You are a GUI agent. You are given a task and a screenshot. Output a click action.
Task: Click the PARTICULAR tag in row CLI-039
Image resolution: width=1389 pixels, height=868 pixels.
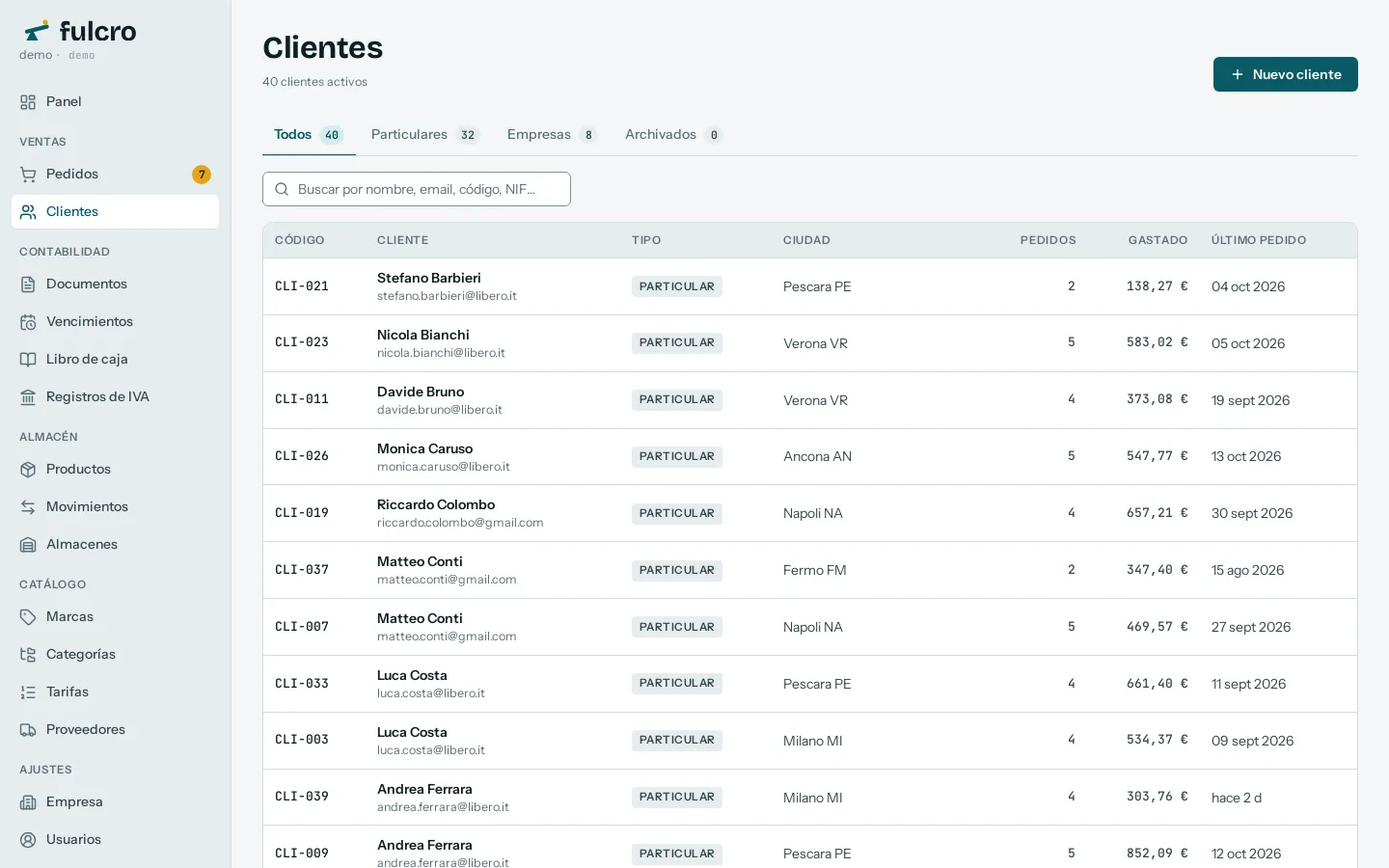[677, 798]
